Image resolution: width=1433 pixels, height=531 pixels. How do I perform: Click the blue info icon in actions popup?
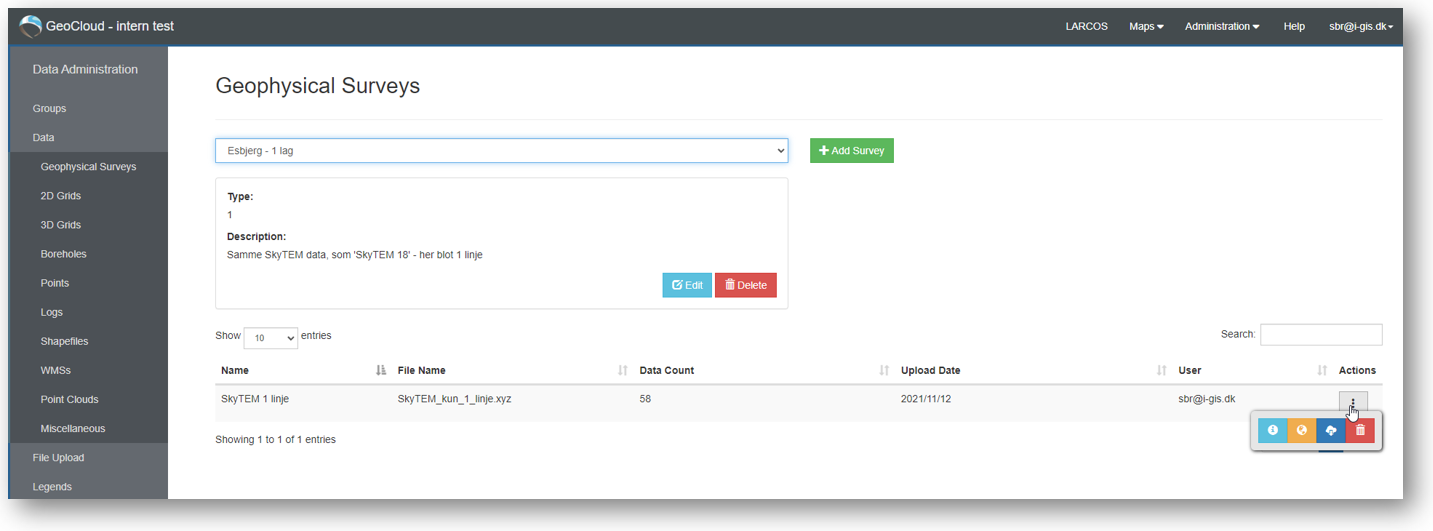pos(1272,430)
